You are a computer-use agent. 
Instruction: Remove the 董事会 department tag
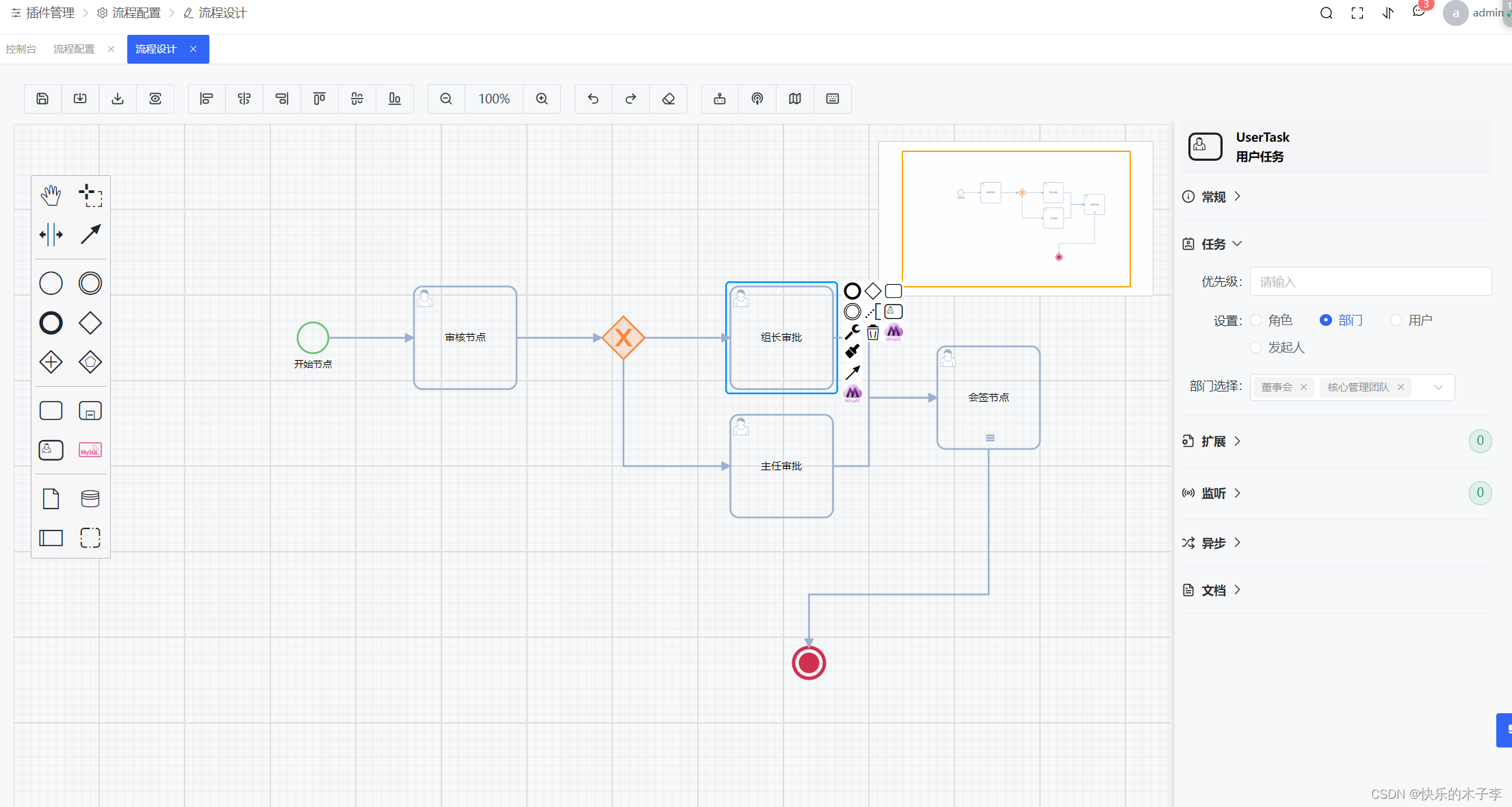tap(1304, 387)
